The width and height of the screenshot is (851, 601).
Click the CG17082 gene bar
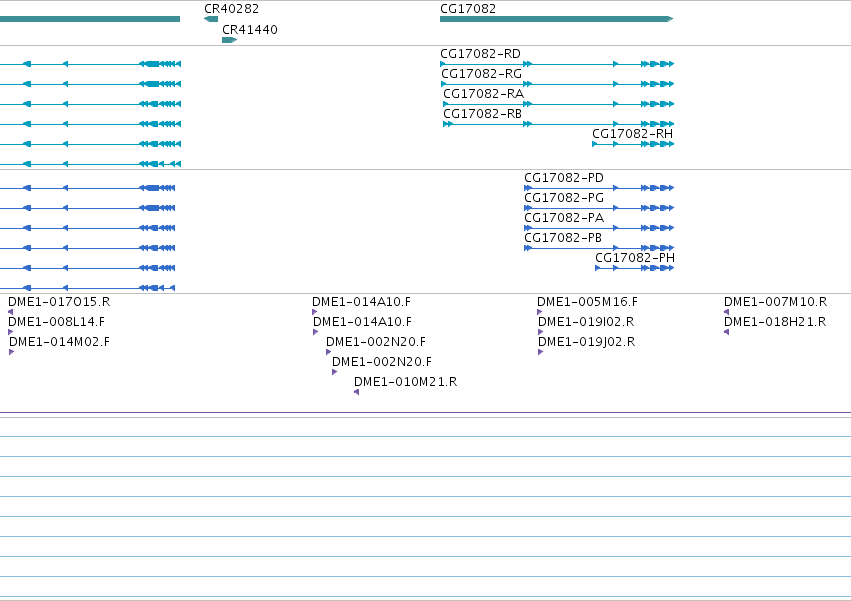pos(556,19)
